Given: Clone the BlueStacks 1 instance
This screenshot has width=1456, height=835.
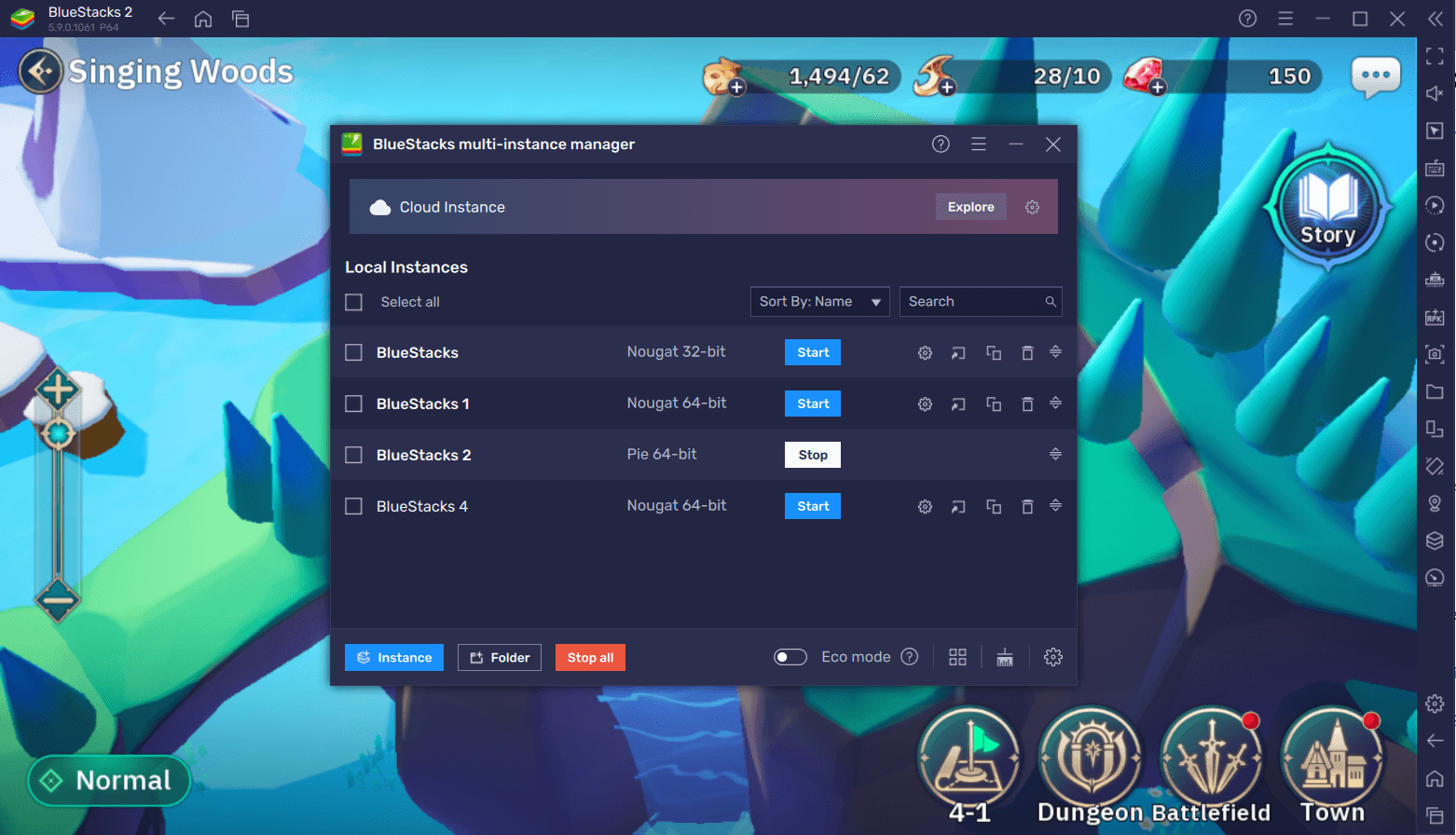Looking at the screenshot, I should click(x=994, y=404).
